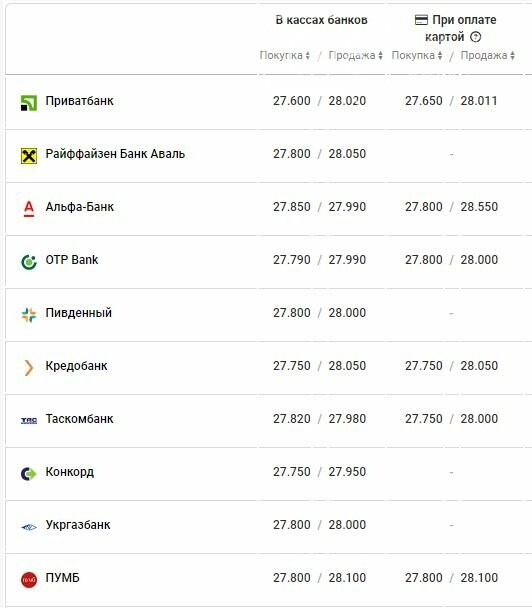This screenshot has width=532, height=608.
Task: Sort by cash desk Продажа column
Action: tap(356, 55)
